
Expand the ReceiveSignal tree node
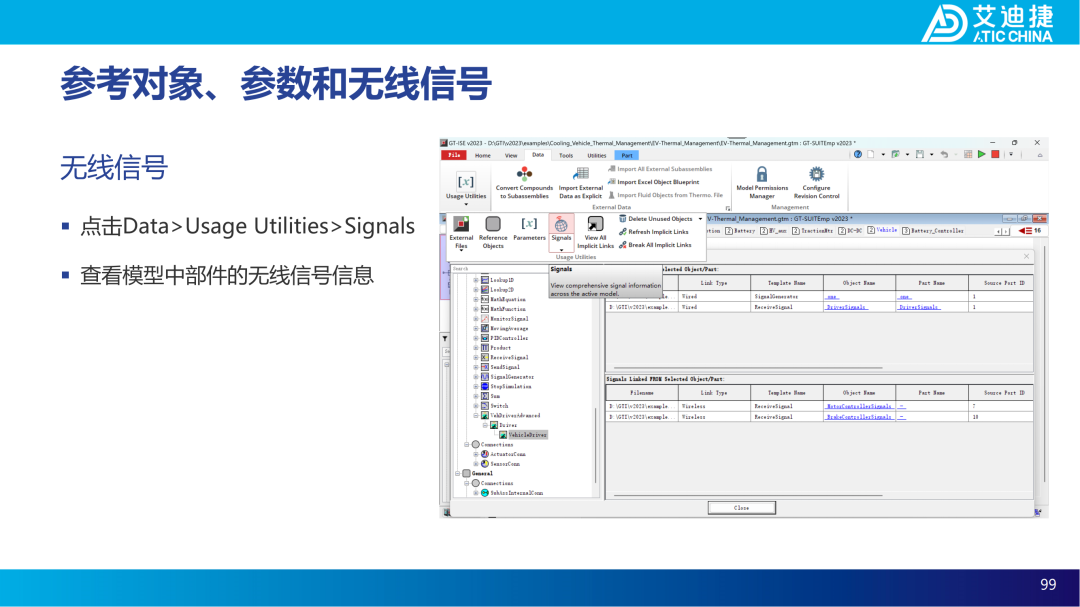pos(476,358)
